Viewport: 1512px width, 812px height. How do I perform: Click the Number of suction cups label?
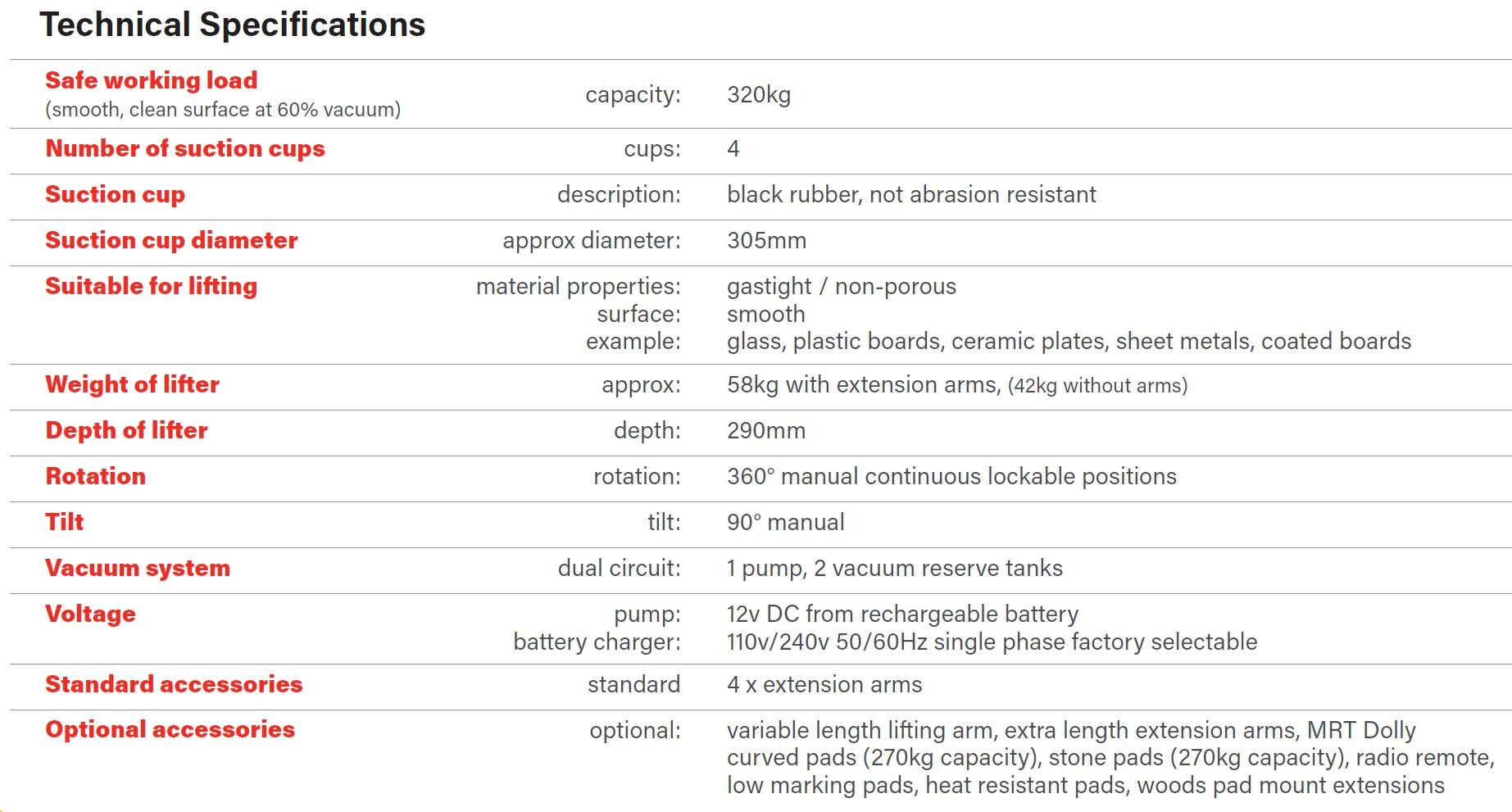click(x=184, y=148)
